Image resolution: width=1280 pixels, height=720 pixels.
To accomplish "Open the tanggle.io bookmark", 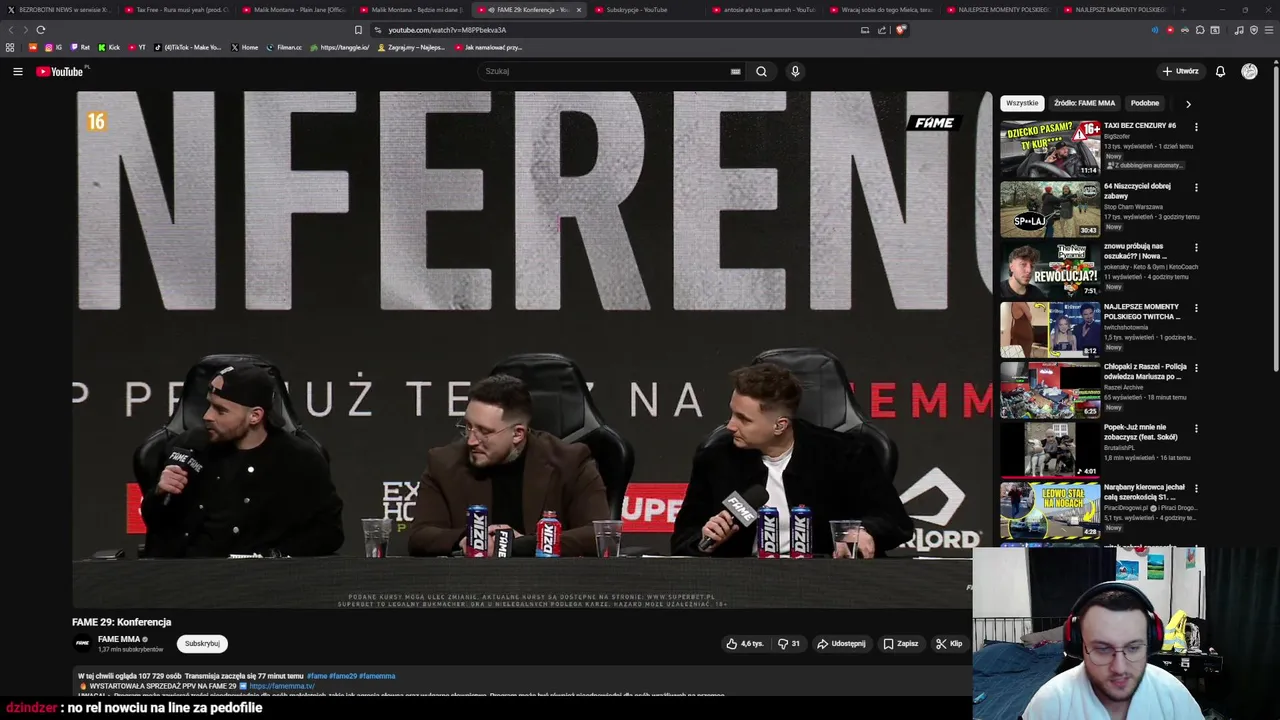I will [340, 47].
